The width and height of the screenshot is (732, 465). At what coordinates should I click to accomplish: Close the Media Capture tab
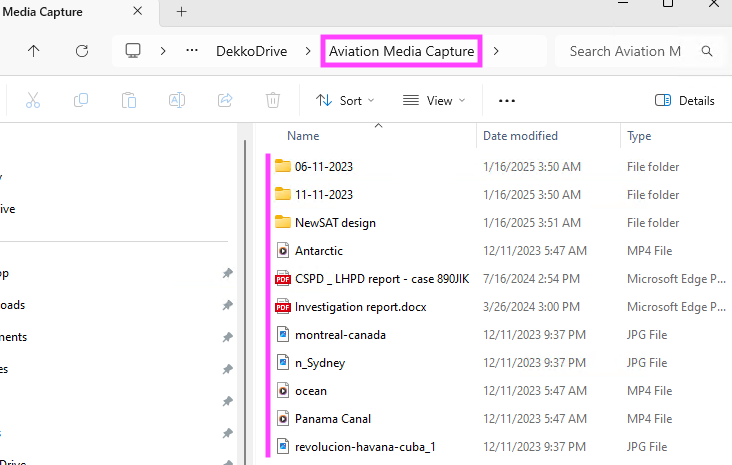click(x=137, y=11)
